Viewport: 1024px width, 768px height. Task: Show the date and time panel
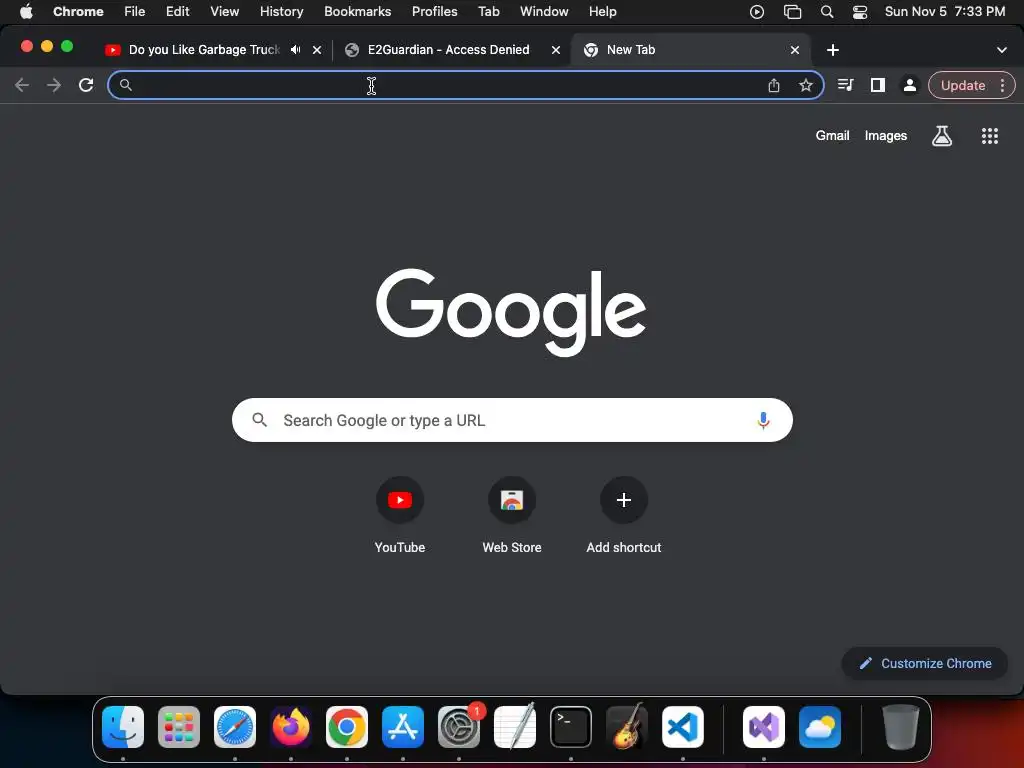pos(945,11)
